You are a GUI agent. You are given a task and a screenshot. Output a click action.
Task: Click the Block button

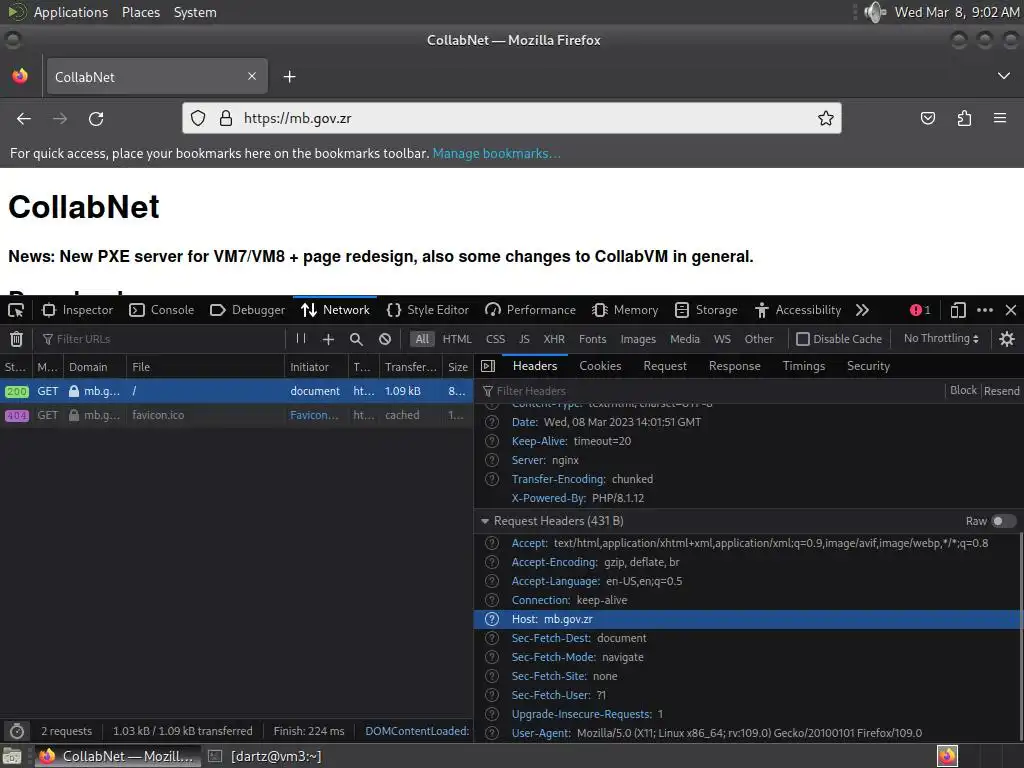[963, 391]
